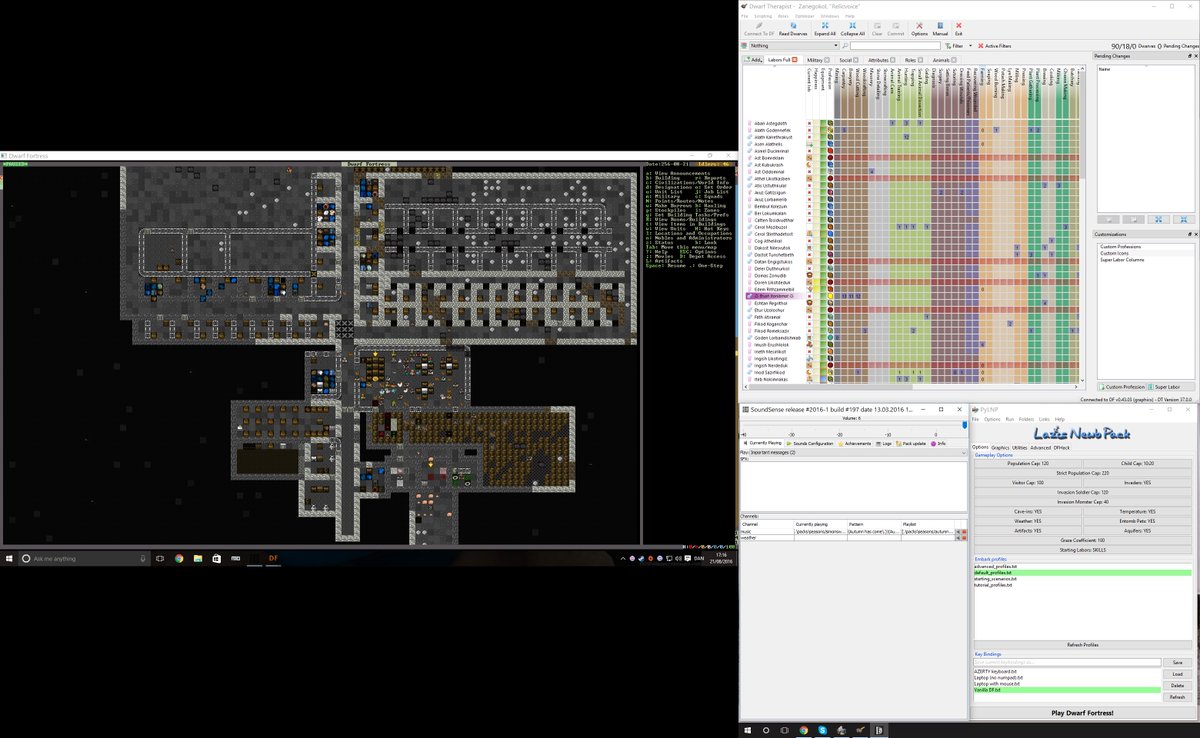Mute the music channel in SoundSense
The height and width of the screenshot is (738, 1200).
point(958,531)
